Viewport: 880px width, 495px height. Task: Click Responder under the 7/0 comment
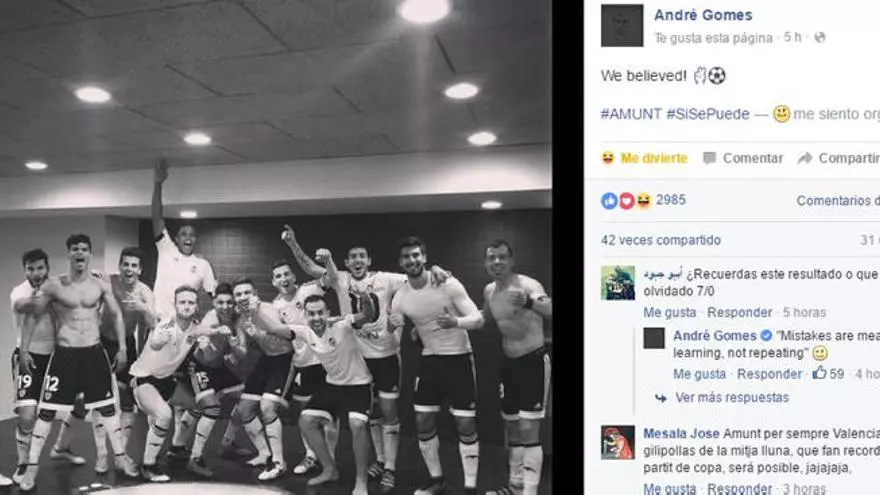[739, 312]
